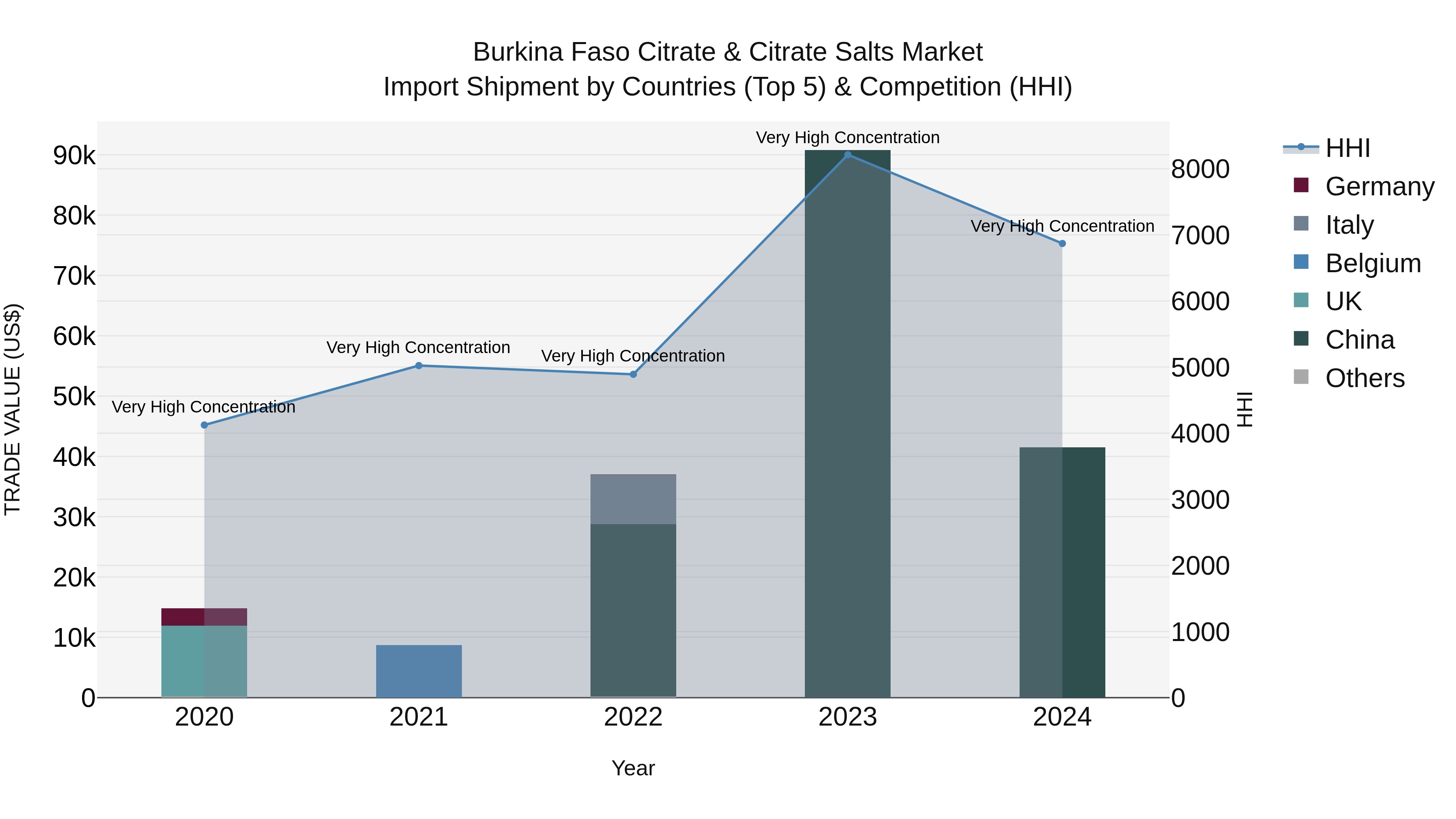Toggle Others series in legend

(x=1349, y=378)
